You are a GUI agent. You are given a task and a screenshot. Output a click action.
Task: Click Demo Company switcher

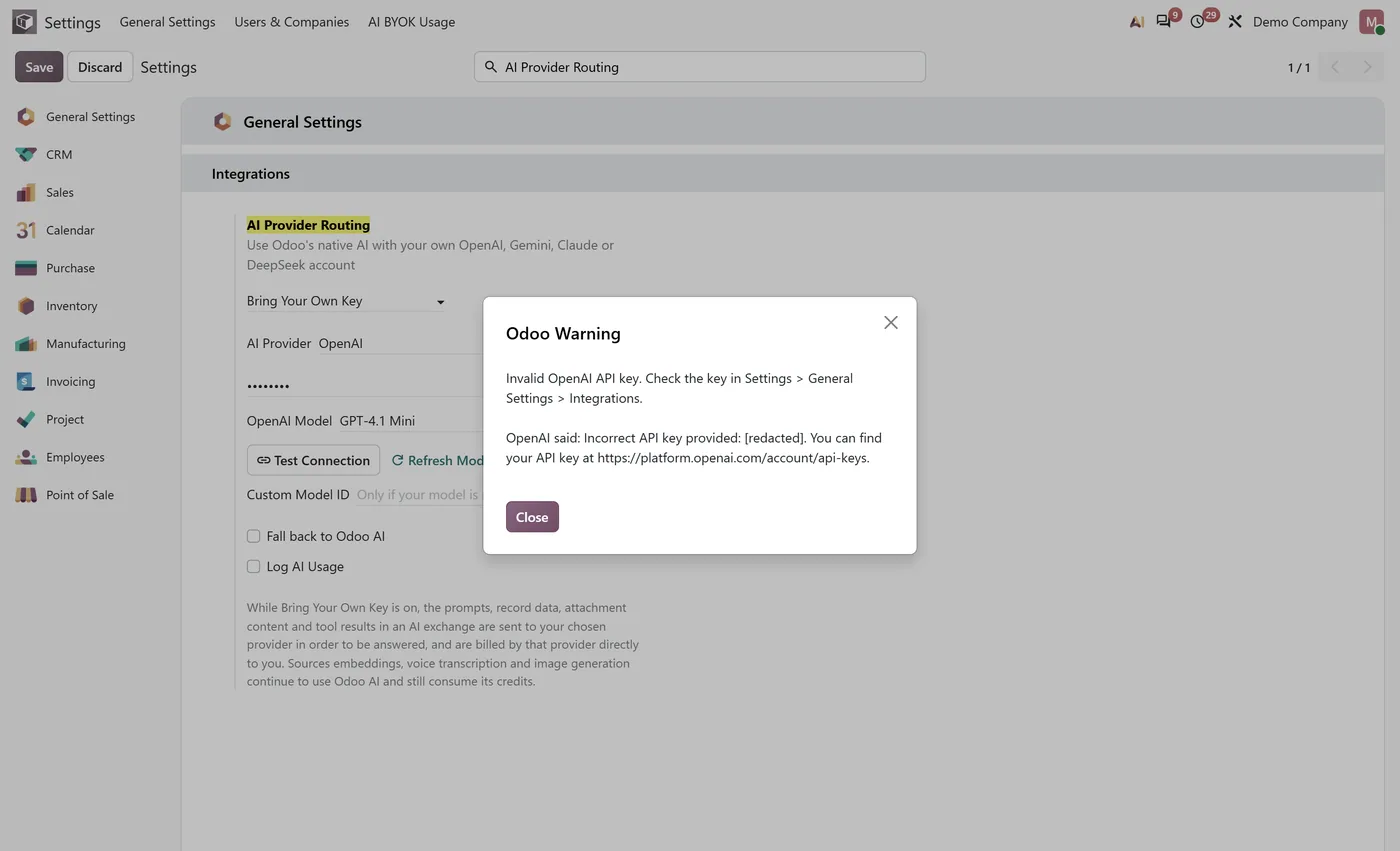point(1300,21)
